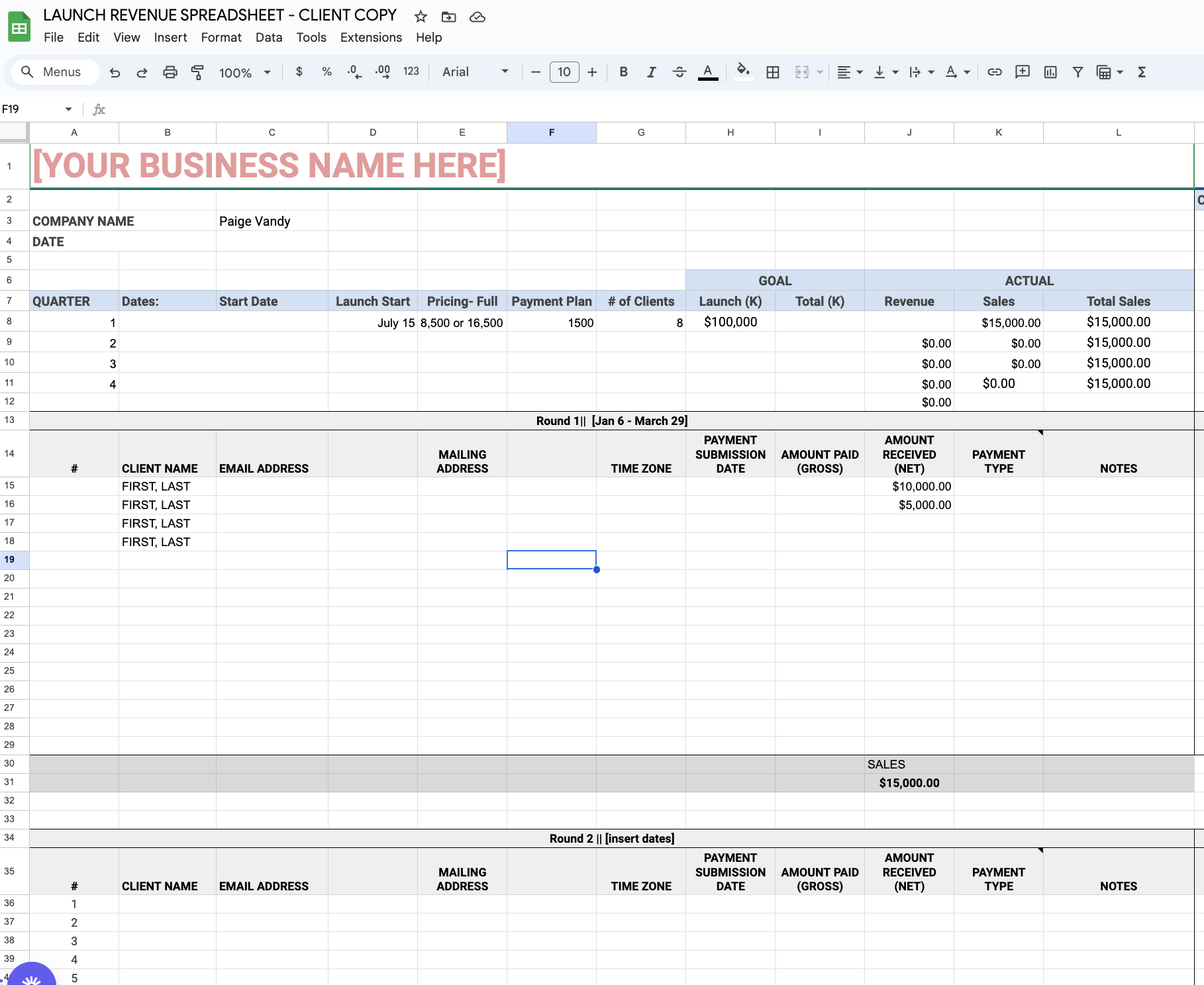1204x985 pixels.
Task: Expand the Arial font dropdown
Action: coord(475,72)
